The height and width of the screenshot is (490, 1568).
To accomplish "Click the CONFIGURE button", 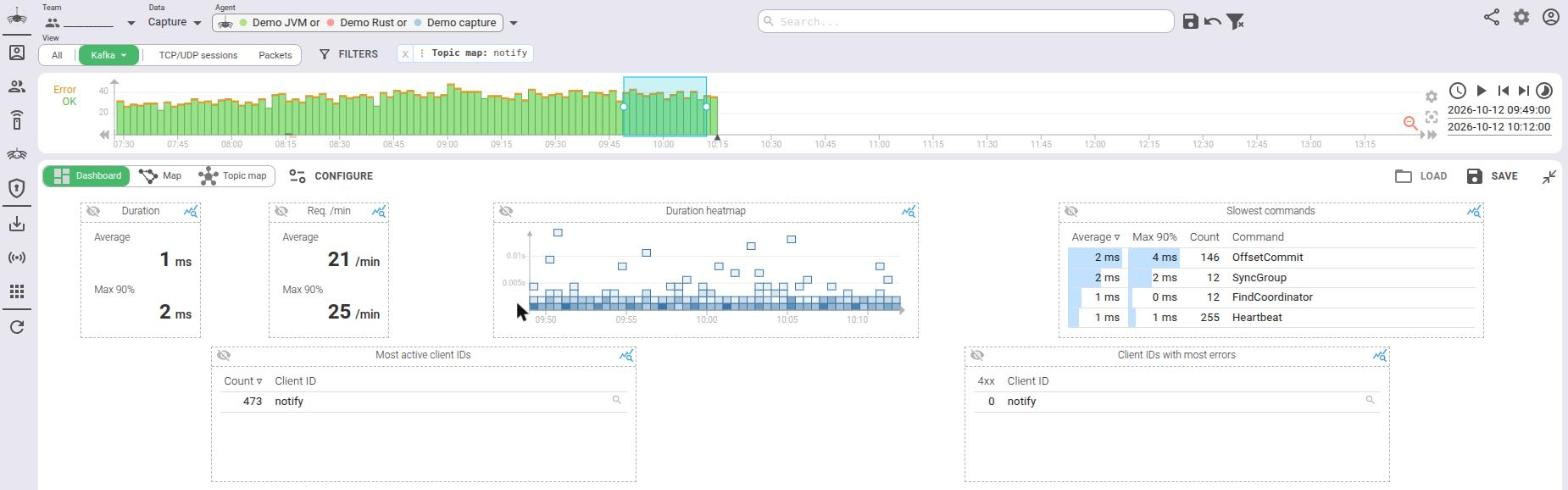I will pyautogui.click(x=331, y=176).
